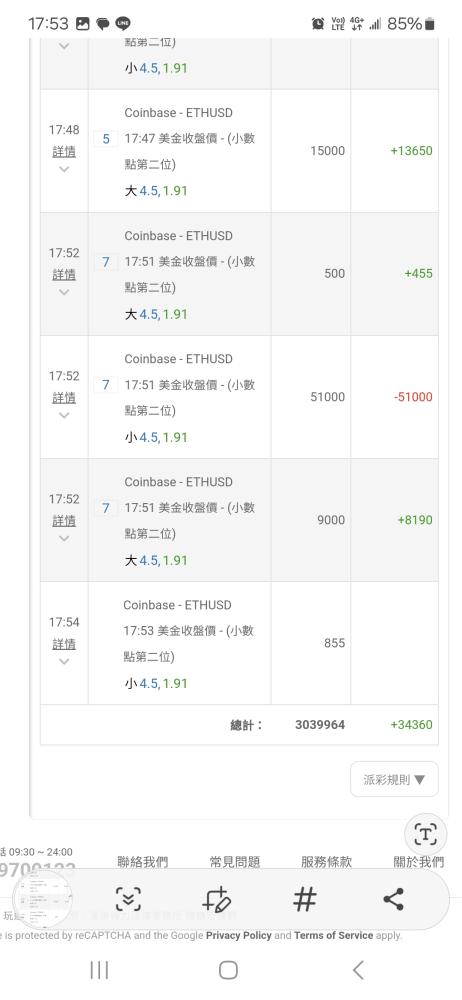
Task: Tap the recent apps navigation icon
Action: click(x=99, y=970)
